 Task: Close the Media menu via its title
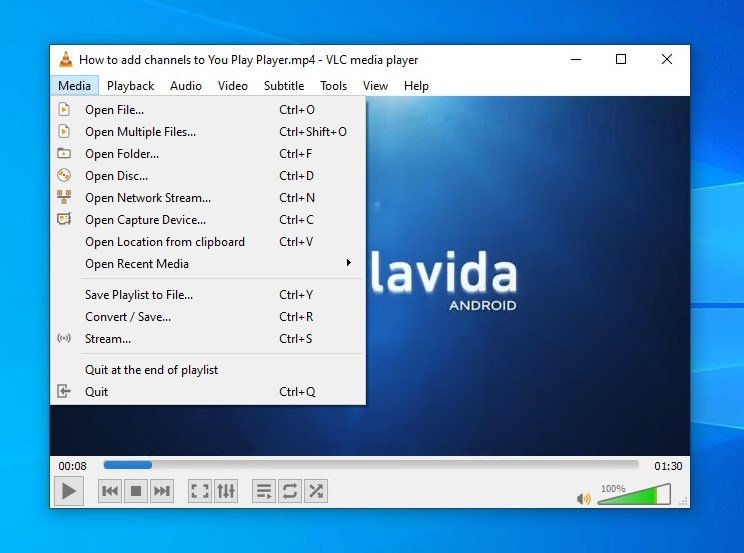pos(74,86)
